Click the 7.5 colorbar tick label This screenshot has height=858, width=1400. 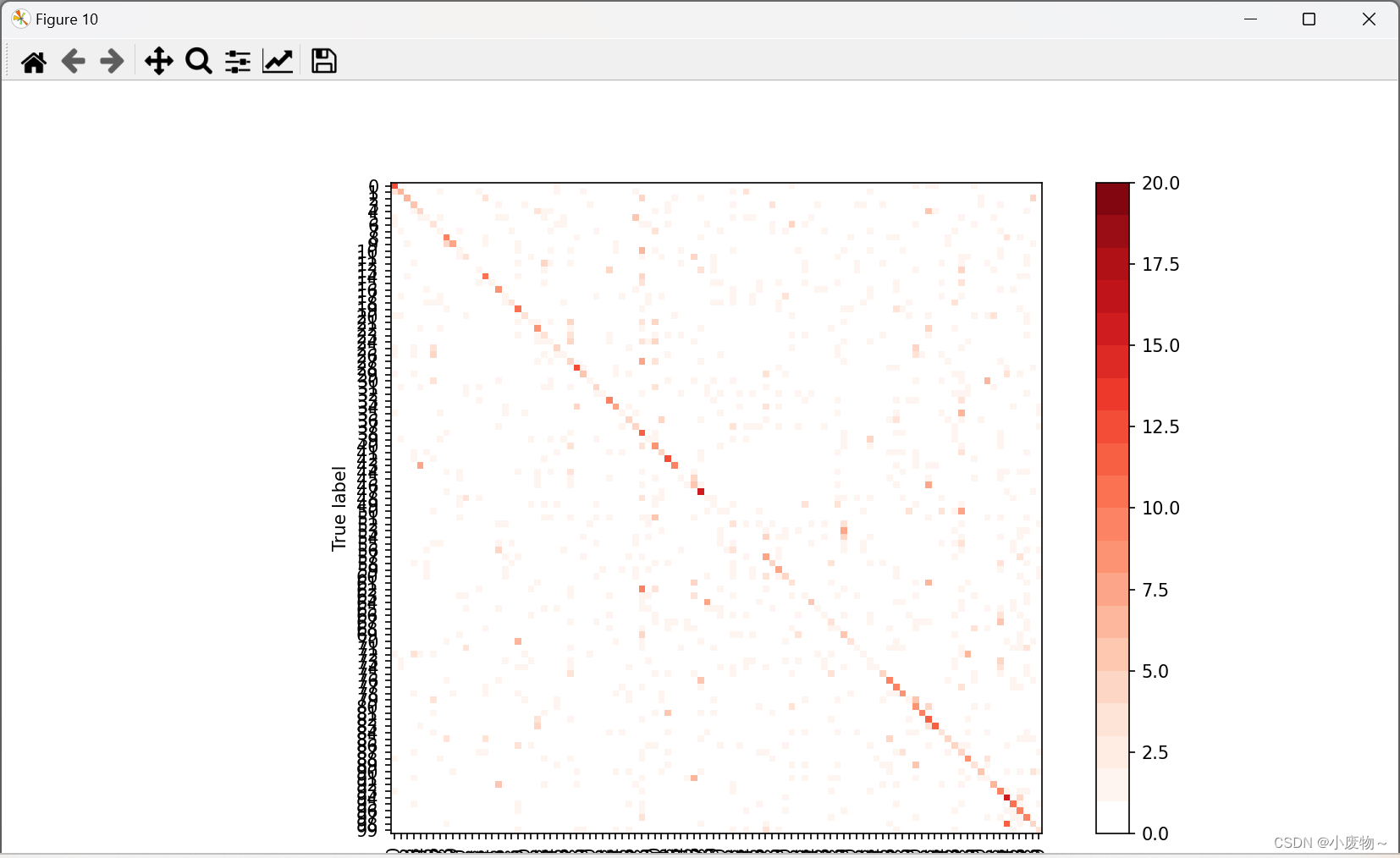[x=1155, y=590]
